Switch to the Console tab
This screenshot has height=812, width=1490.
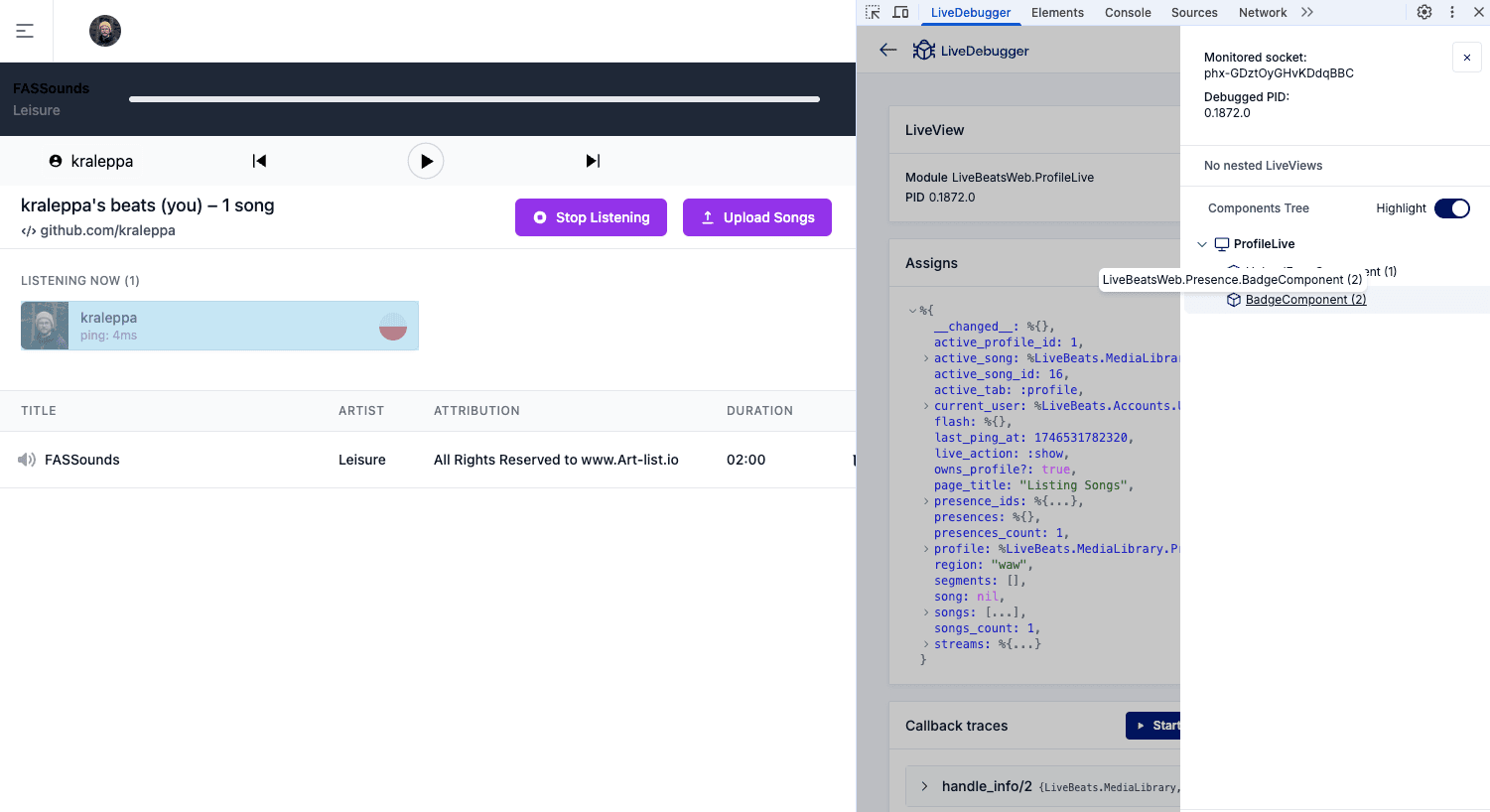point(1128,12)
